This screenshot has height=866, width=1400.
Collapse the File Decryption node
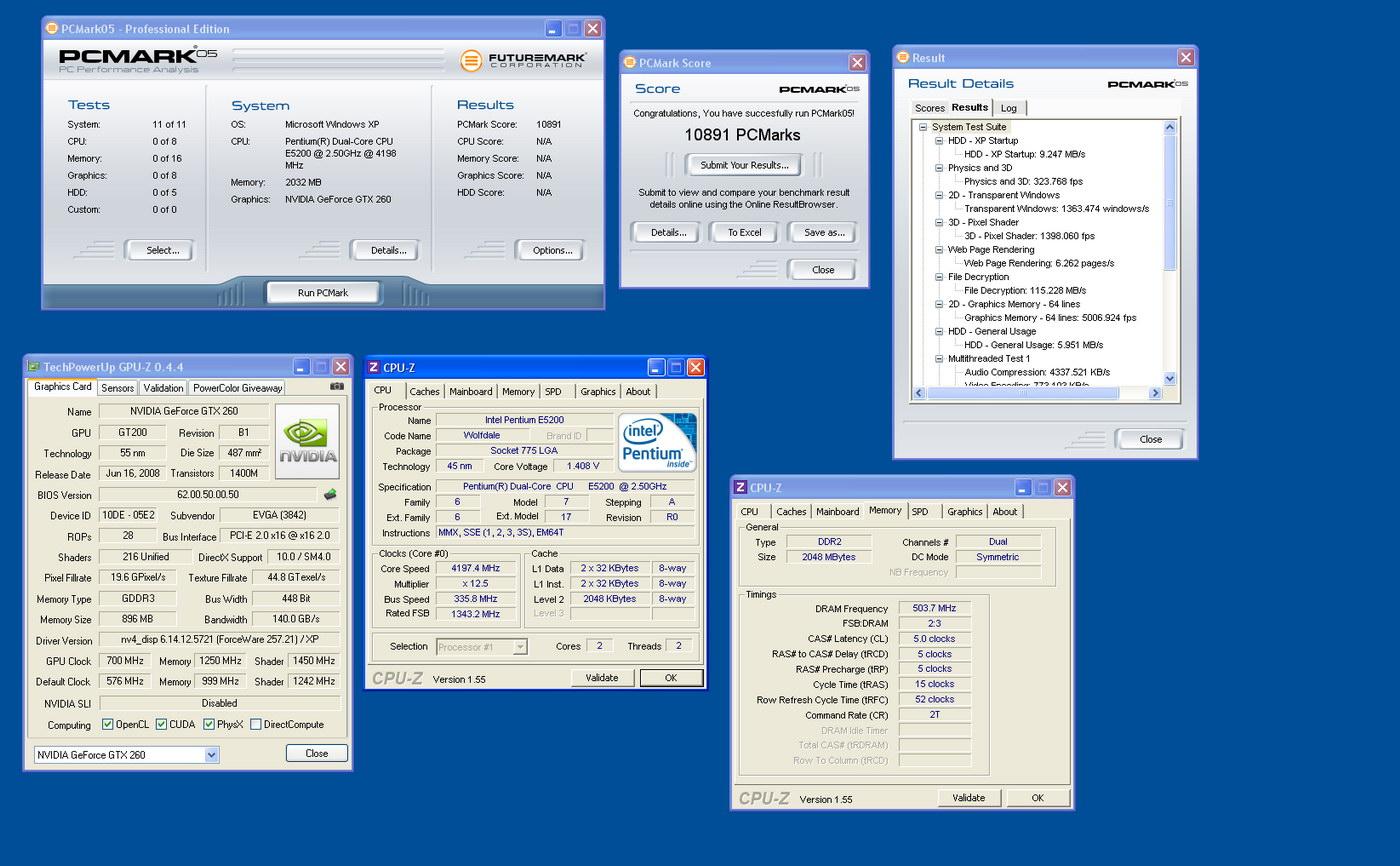pyautogui.click(x=939, y=277)
